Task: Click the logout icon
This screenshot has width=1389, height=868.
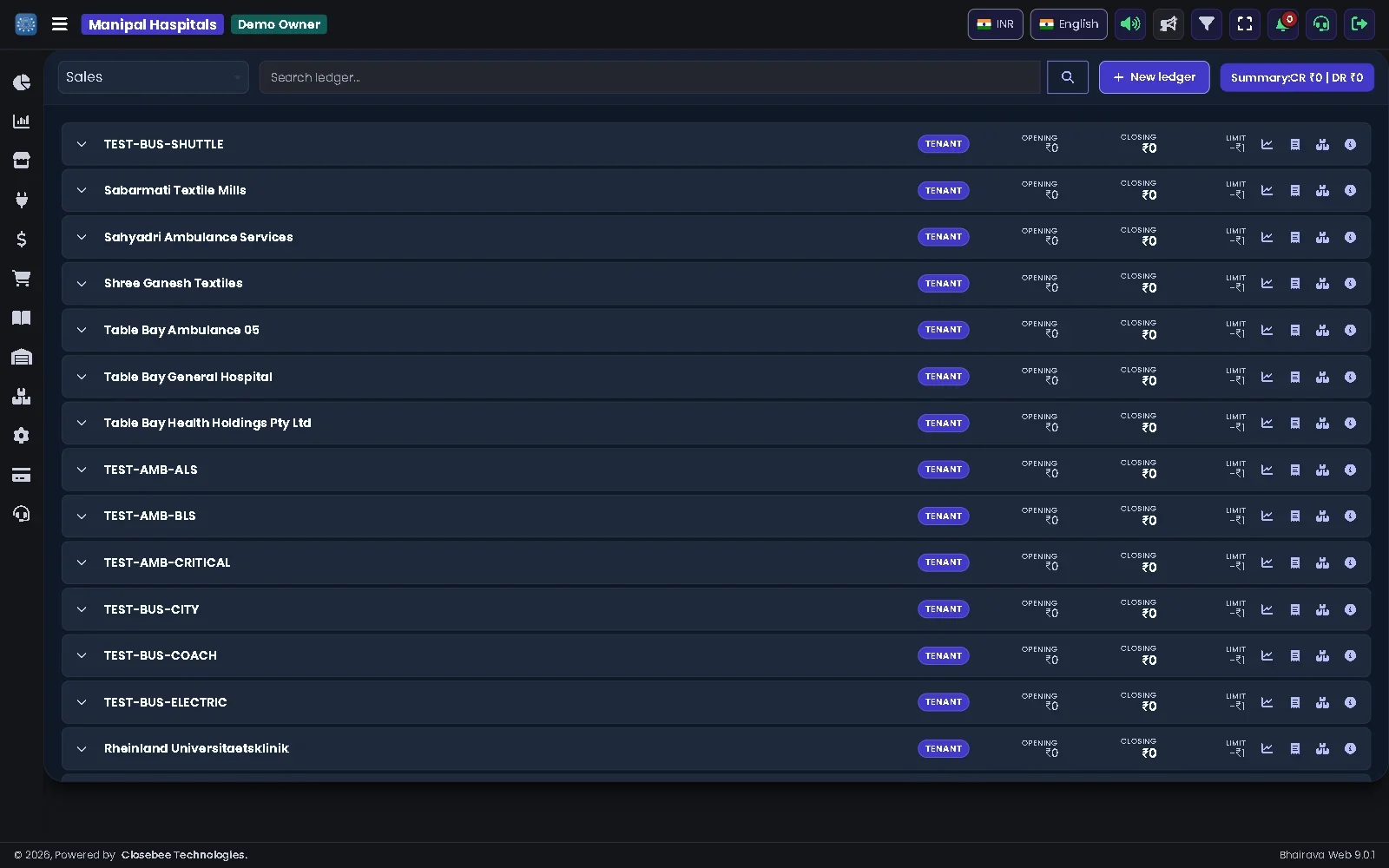Action: click(x=1359, y=24)
